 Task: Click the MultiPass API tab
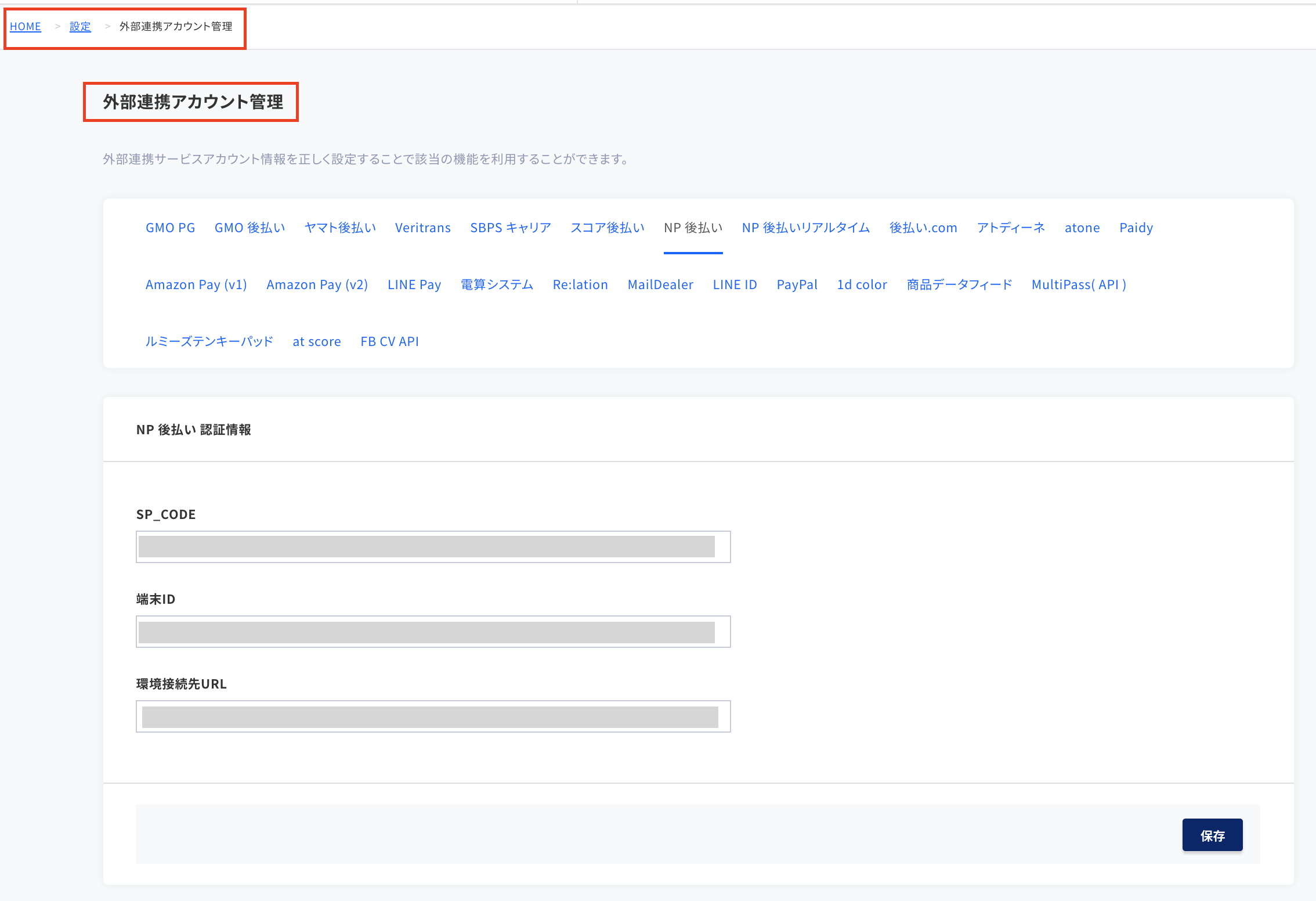pyautogui.click(x=1079, y=284)
